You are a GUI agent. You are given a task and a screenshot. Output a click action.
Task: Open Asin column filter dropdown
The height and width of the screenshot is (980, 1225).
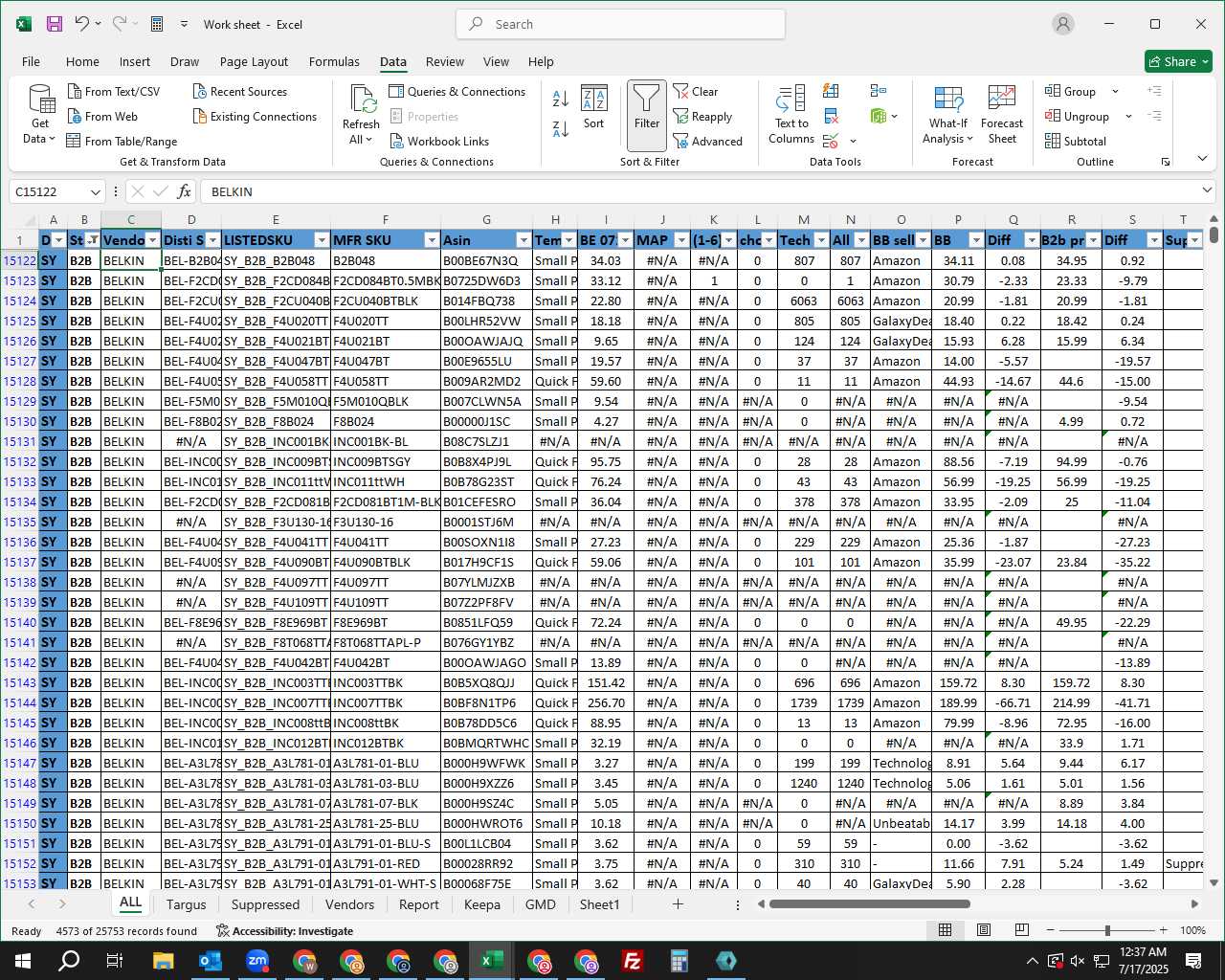tap(523, 240)
